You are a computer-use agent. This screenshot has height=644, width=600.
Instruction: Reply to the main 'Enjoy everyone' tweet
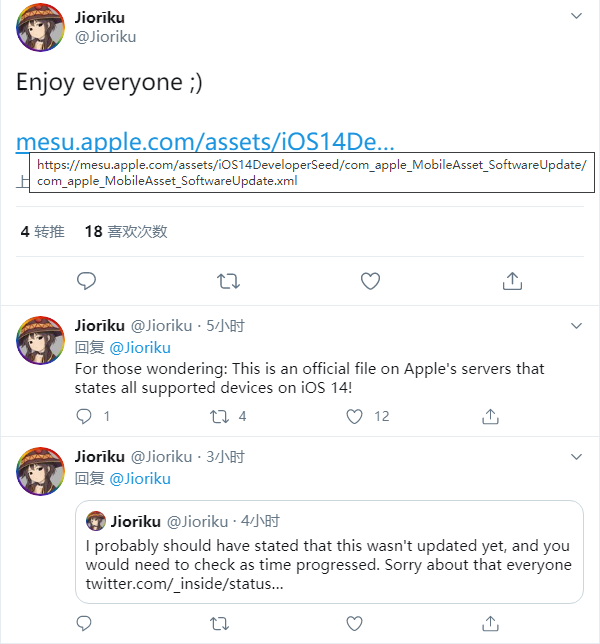[87, 281]
